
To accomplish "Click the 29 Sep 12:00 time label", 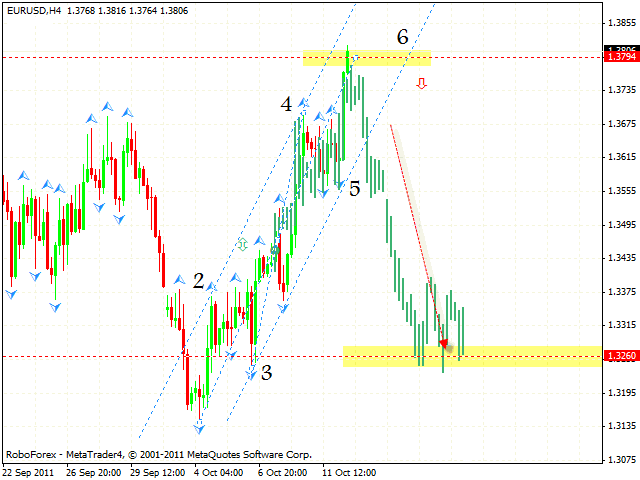I will pyautogui.click(x=158, y=473).
